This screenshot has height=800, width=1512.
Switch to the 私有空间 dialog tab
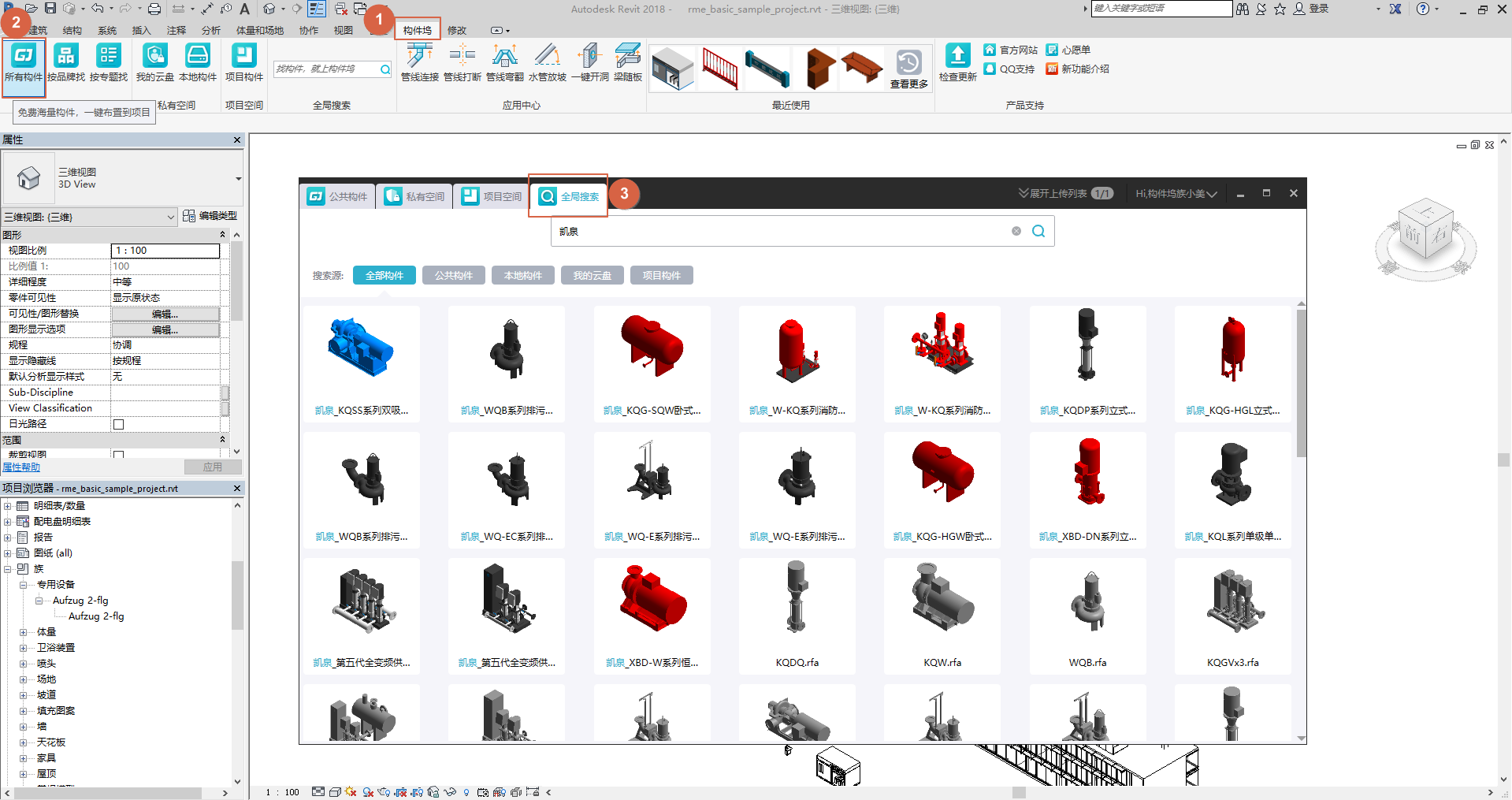[x=415, y=196]
